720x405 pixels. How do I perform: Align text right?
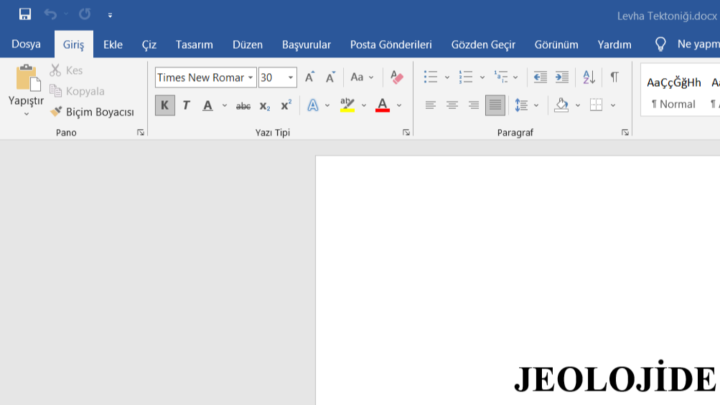click(x=474, y=105)
